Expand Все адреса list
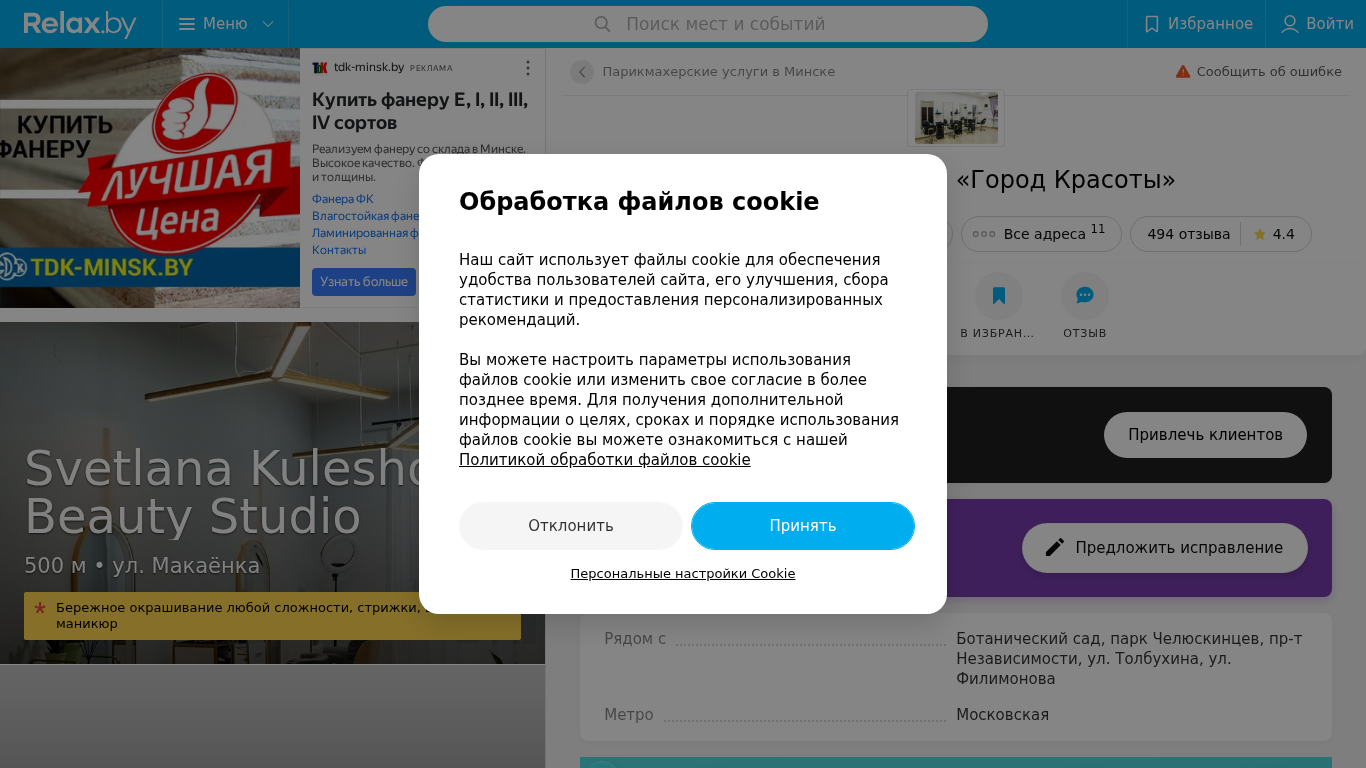This screenshot has height=768, width=1366. [1042, 234]
